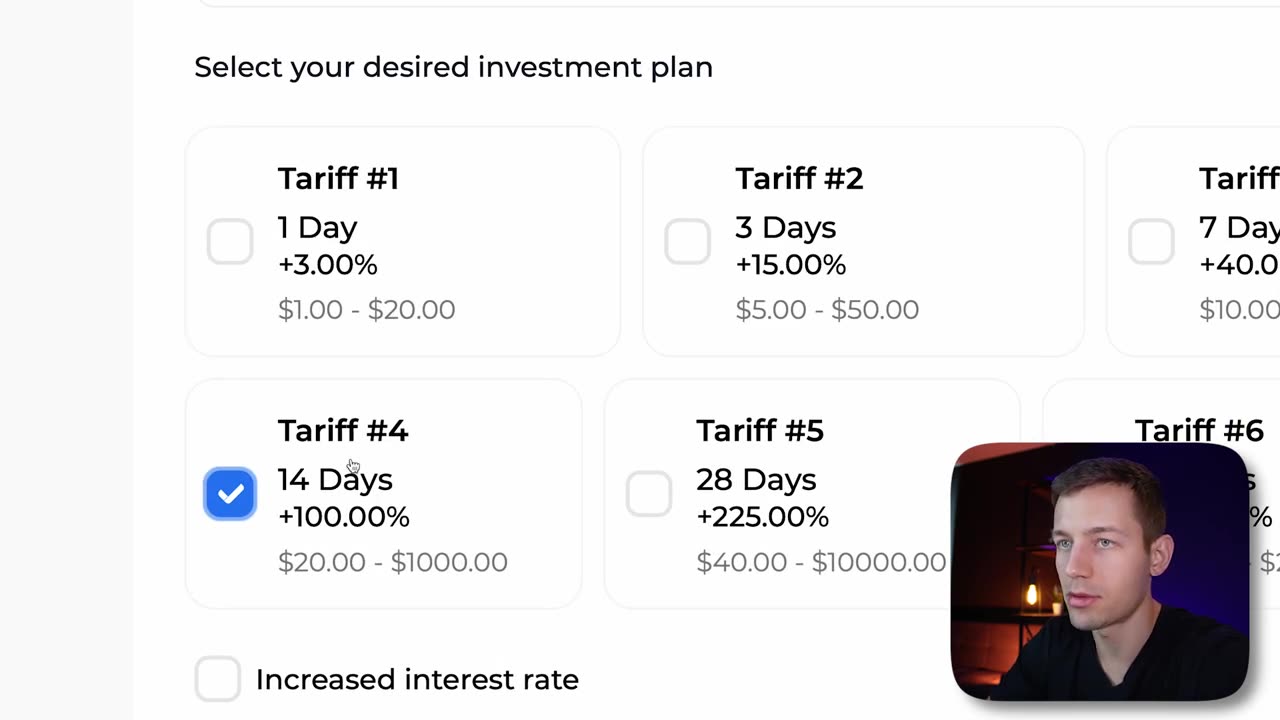Click the $20.00 - $1000.00 range text

pyautogui.click(x=393, y=562)
